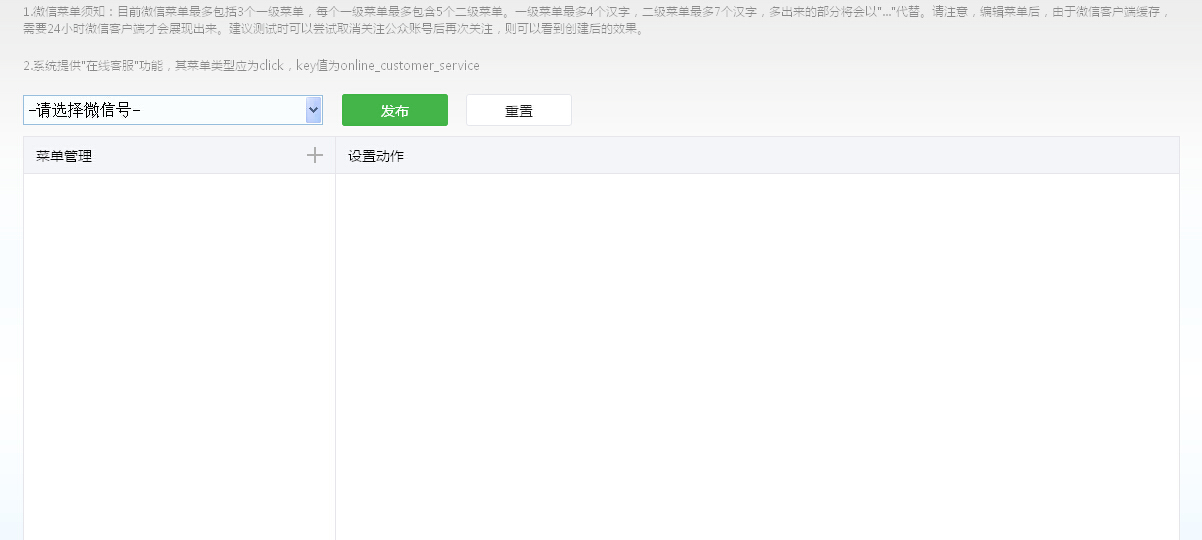
Task: Click the blank content area under 设置动作
Action: (757, 350)
